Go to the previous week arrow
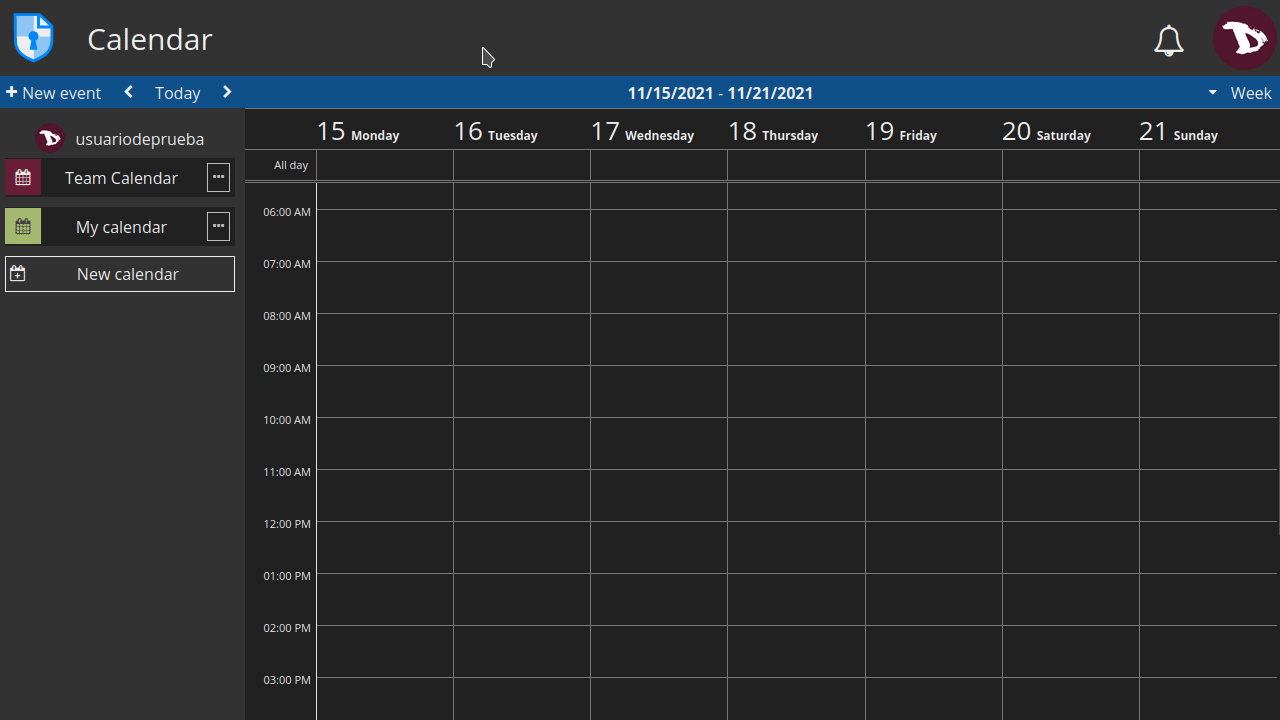Image resolution: width=1280 pixels, height=720 pixels. [x=129, y=92]
